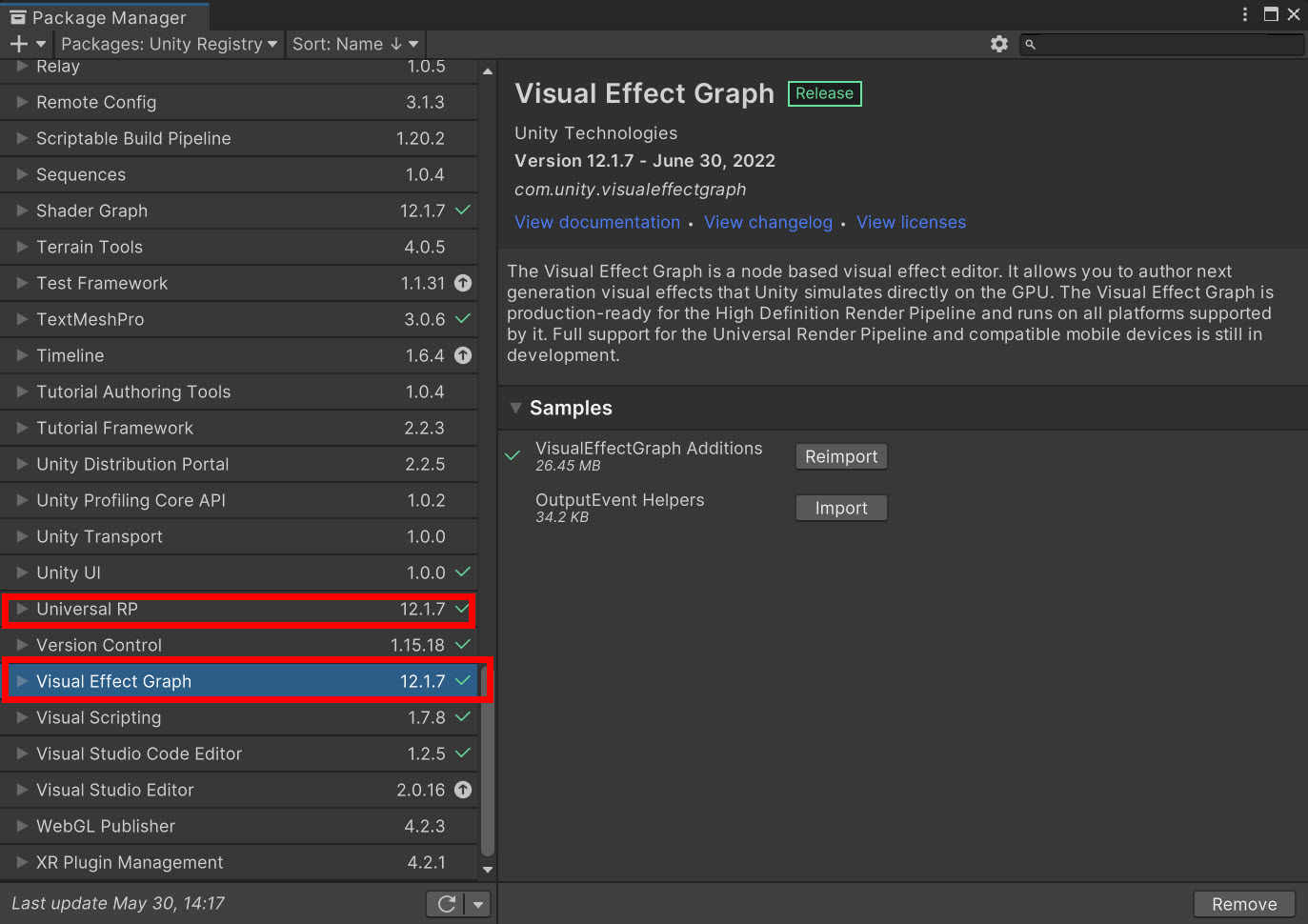This screenshot has height=924, width=1308.
Task: Expand the Terrain Tools package versions
Action: tap(22, 247)
